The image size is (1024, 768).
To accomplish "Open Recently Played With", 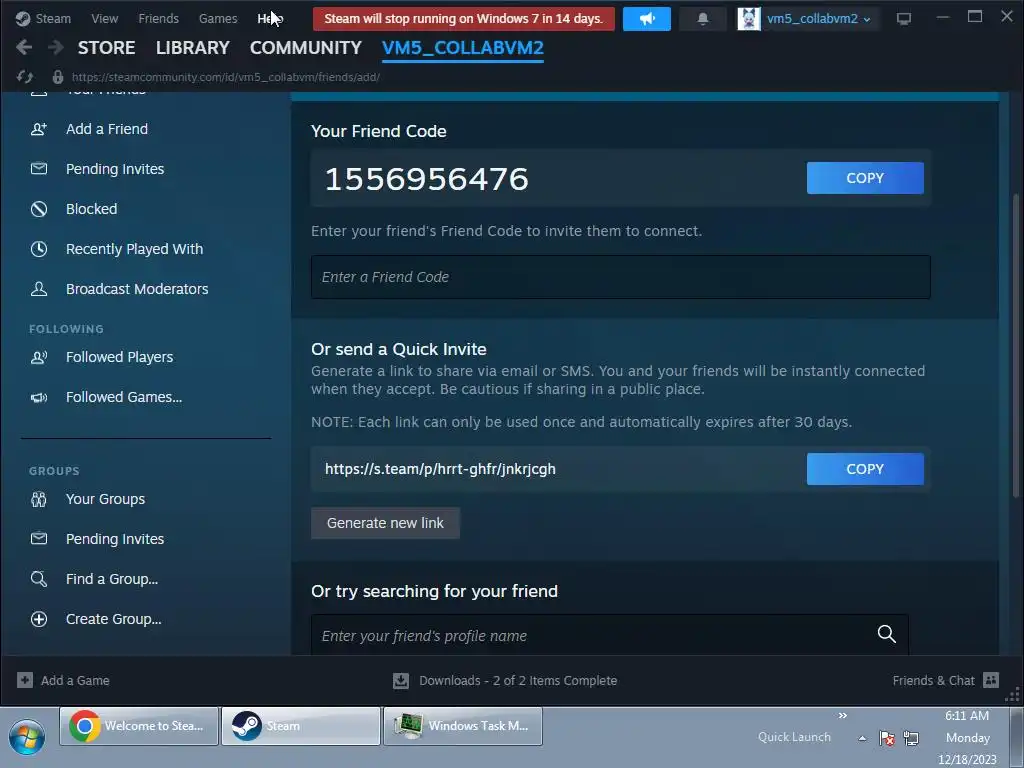I will (x=135, y=249).
